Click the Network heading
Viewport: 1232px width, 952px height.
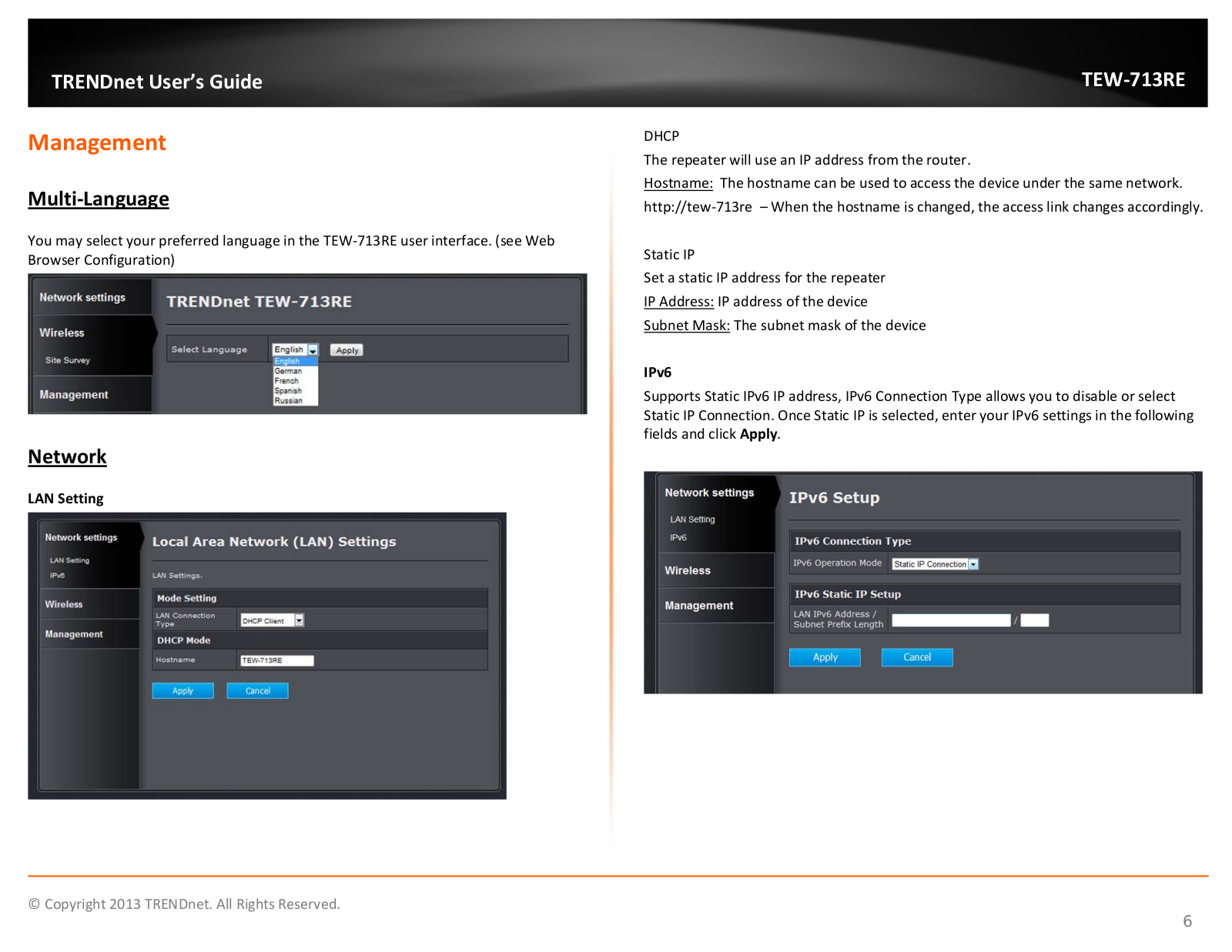[67, 456]
